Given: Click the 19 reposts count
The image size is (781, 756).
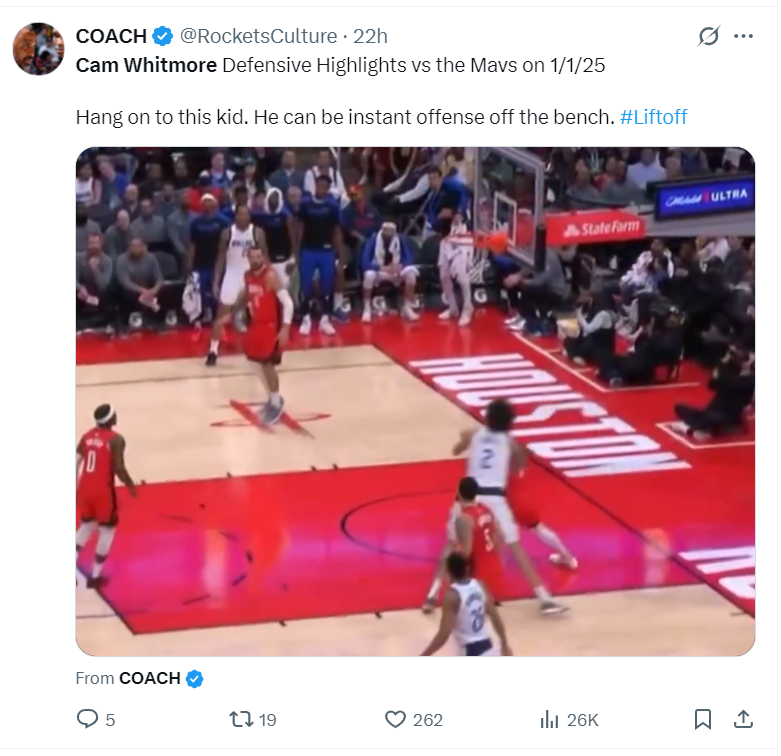Looking at the screenshot, I should pos(267,720).
